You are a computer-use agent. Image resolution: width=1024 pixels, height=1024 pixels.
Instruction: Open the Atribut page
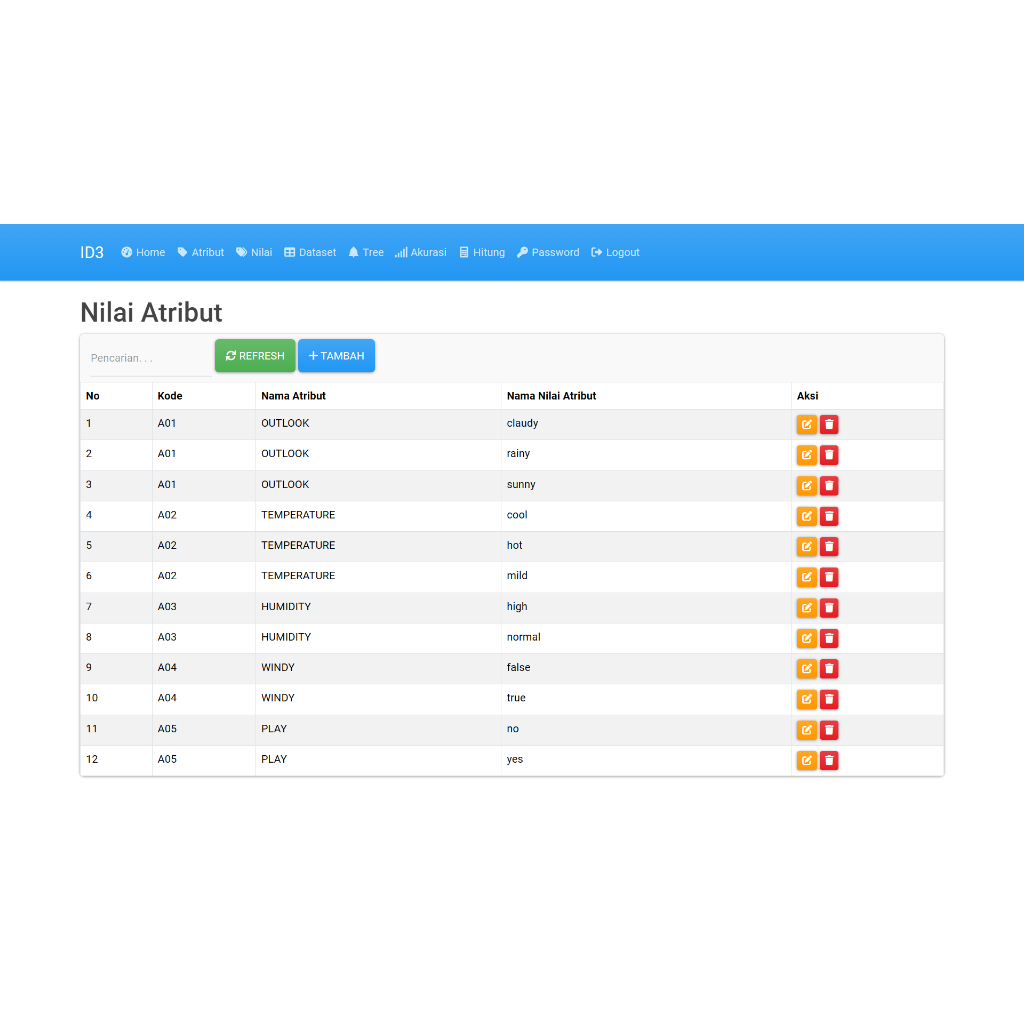pyautogui.click(x=200, y=252)
